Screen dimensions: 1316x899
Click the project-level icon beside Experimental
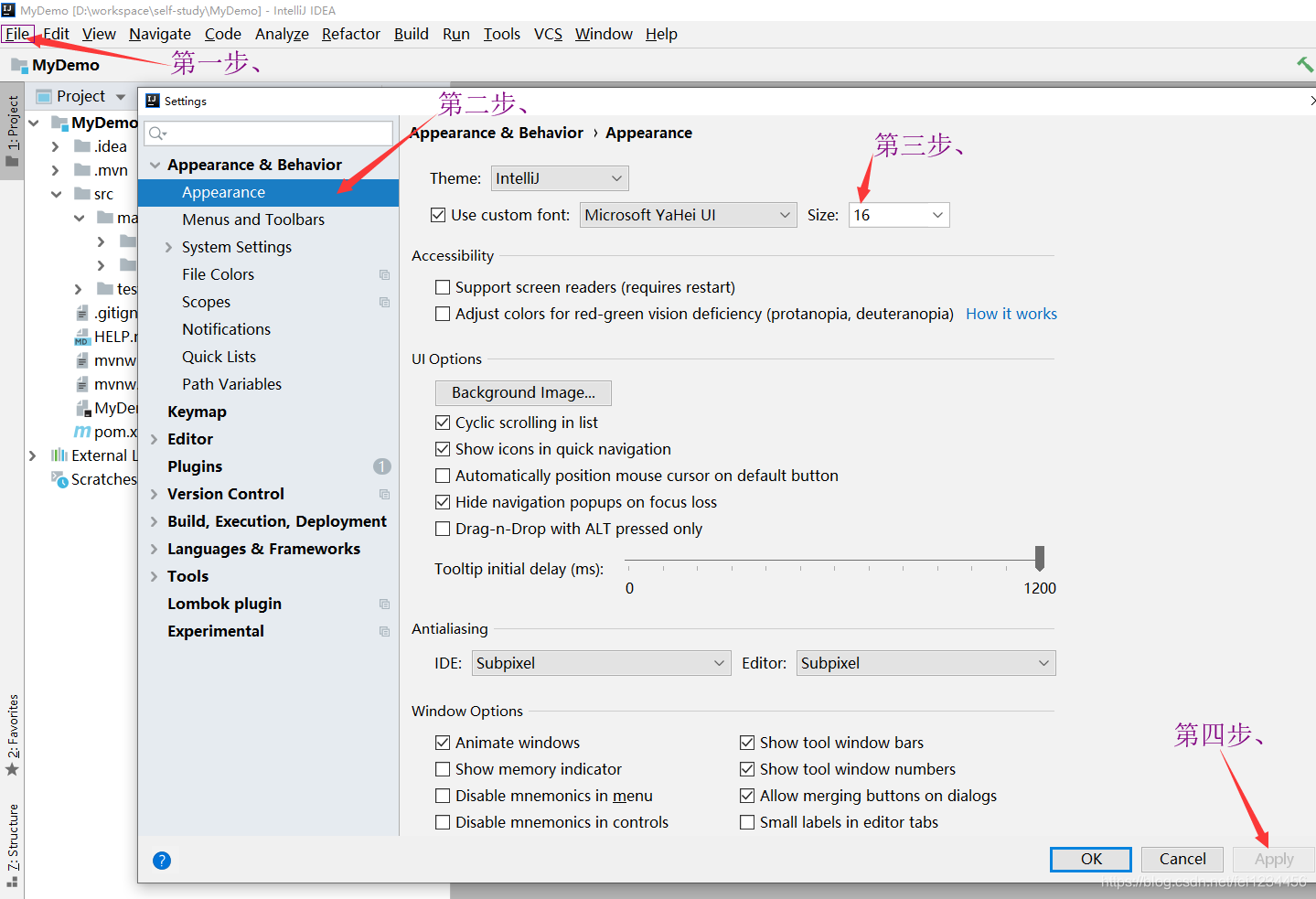[384, 631]
